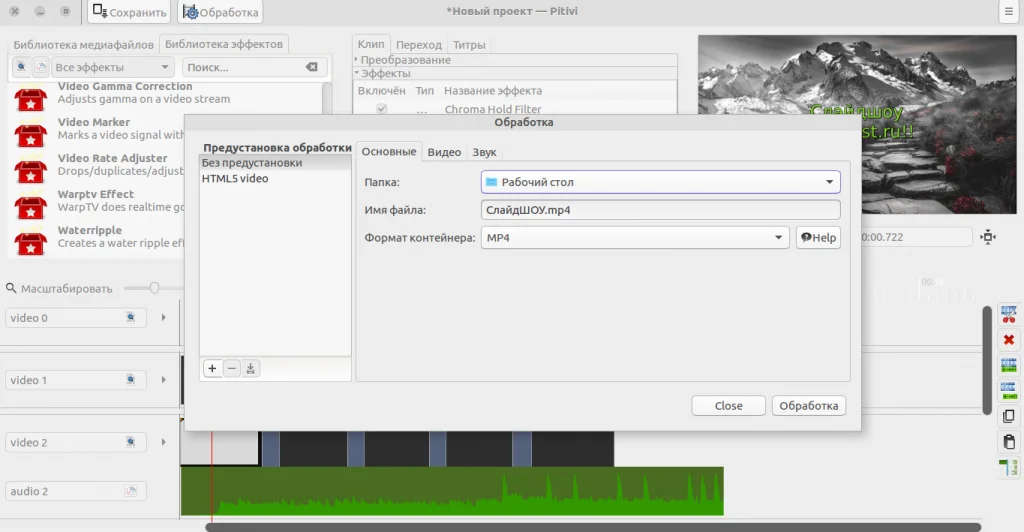Click the application hamburger menu

(x=1008, y=12)
